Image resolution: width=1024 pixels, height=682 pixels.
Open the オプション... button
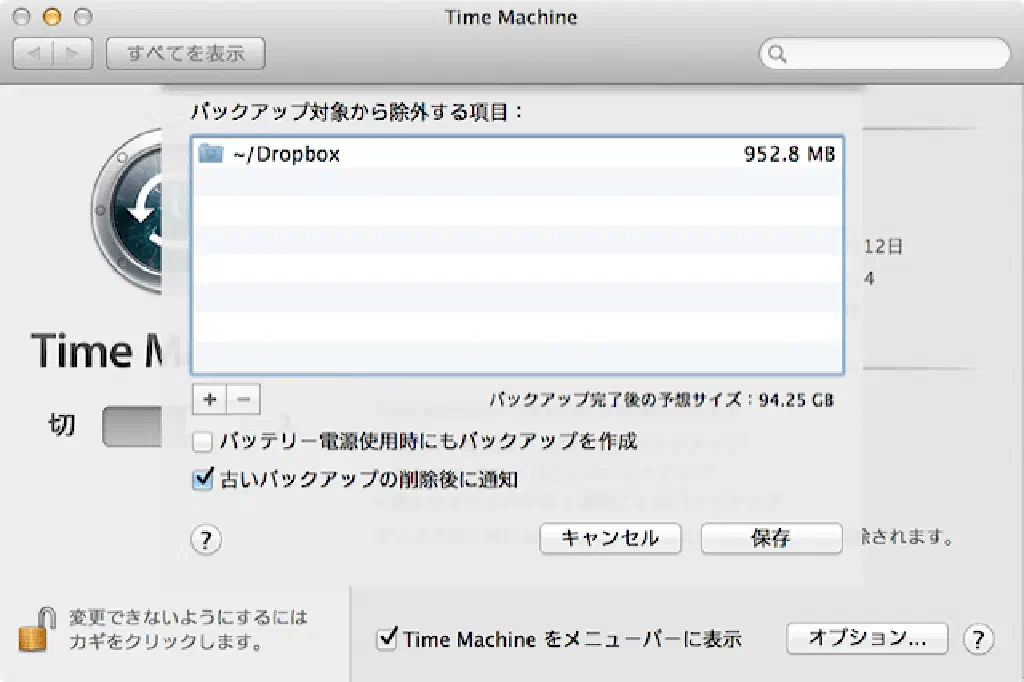[866, 638]
